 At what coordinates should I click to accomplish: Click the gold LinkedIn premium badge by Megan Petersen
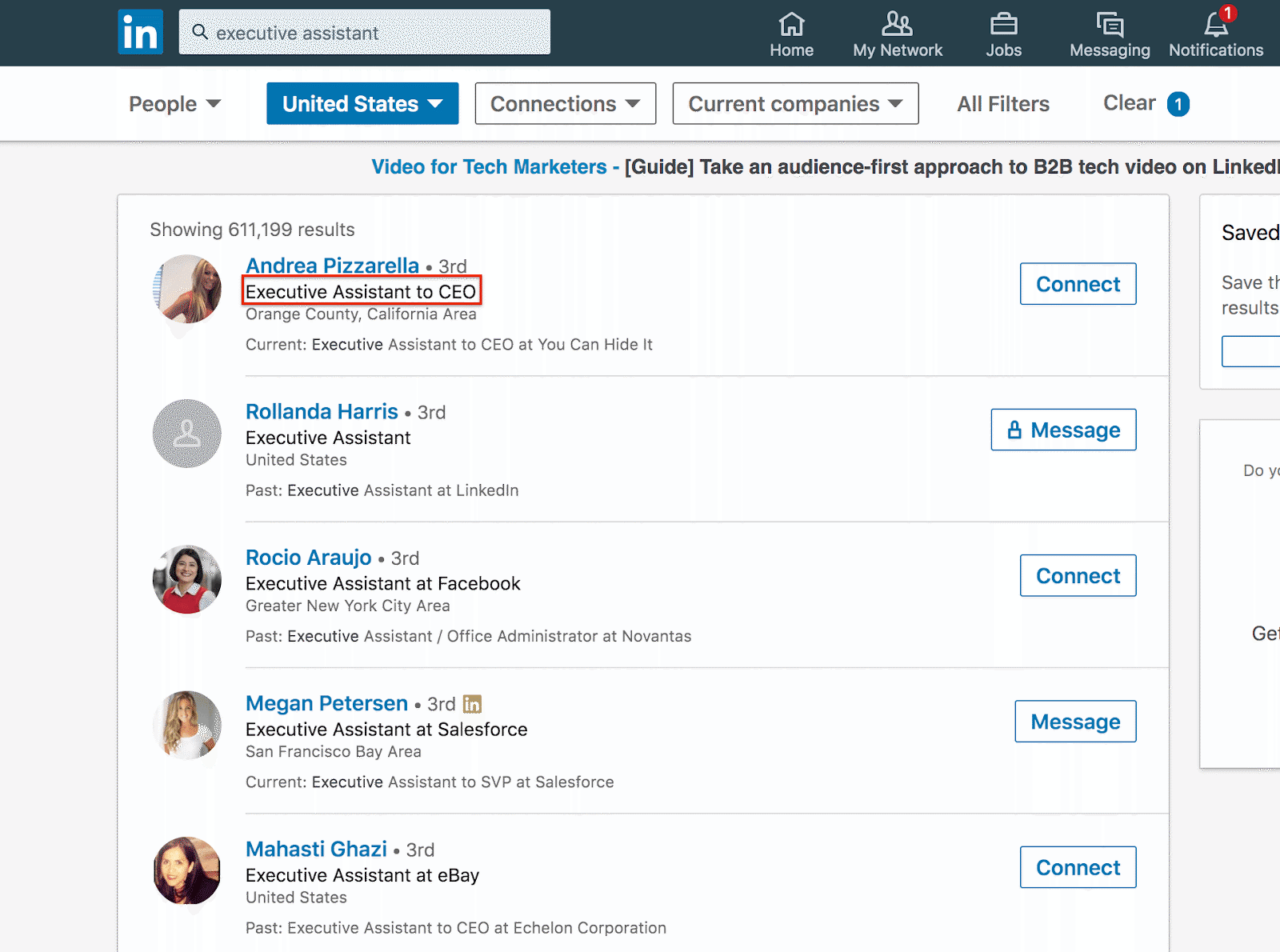[472, 704]
